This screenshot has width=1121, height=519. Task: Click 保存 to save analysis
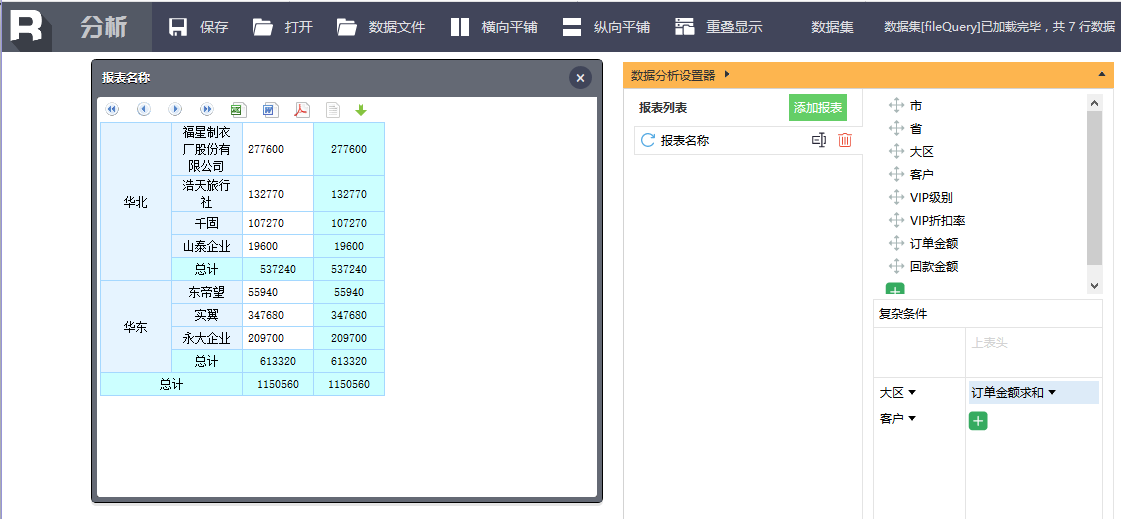(x=198, y=27)
